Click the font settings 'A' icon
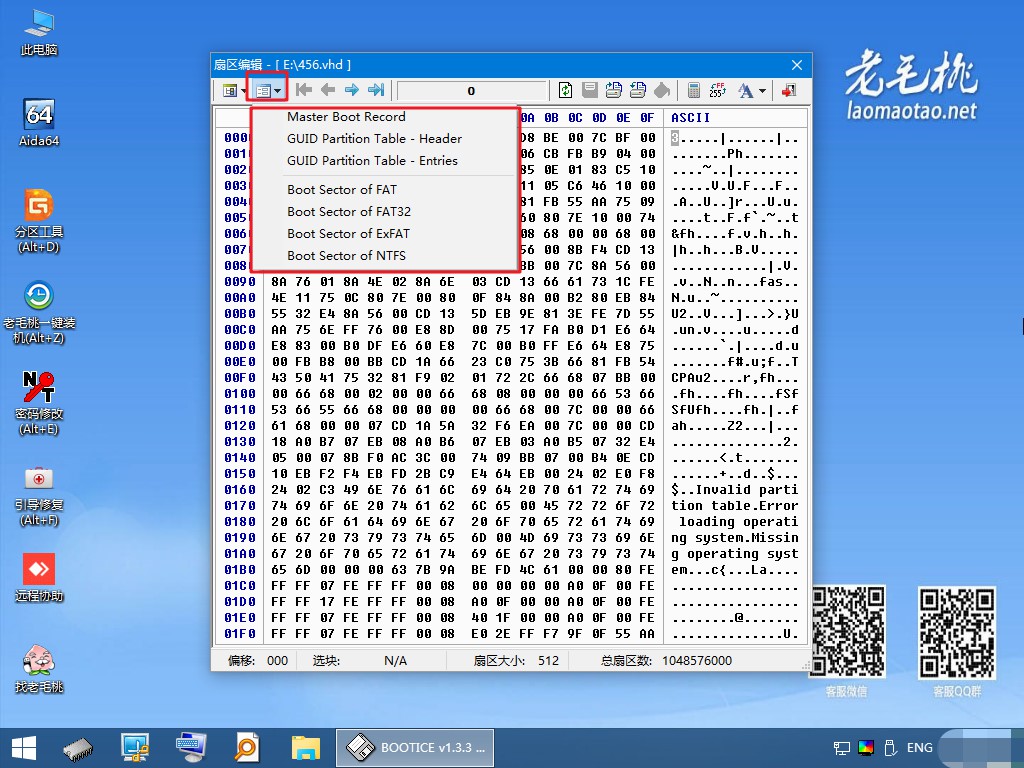 (745, 90)
